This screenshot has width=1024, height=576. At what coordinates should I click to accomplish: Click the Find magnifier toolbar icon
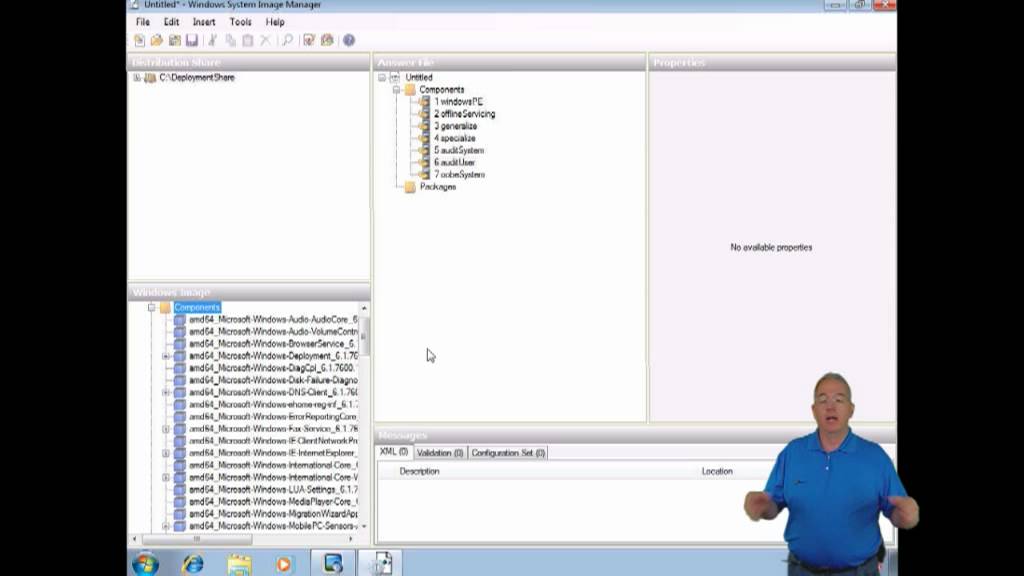(287, 40)
